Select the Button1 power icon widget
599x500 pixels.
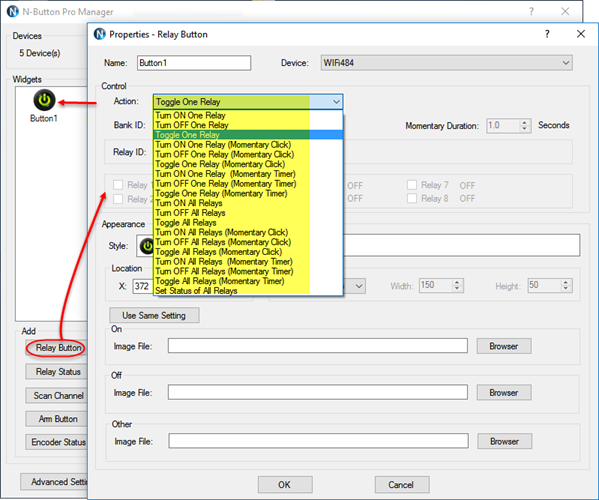[44, 100]
